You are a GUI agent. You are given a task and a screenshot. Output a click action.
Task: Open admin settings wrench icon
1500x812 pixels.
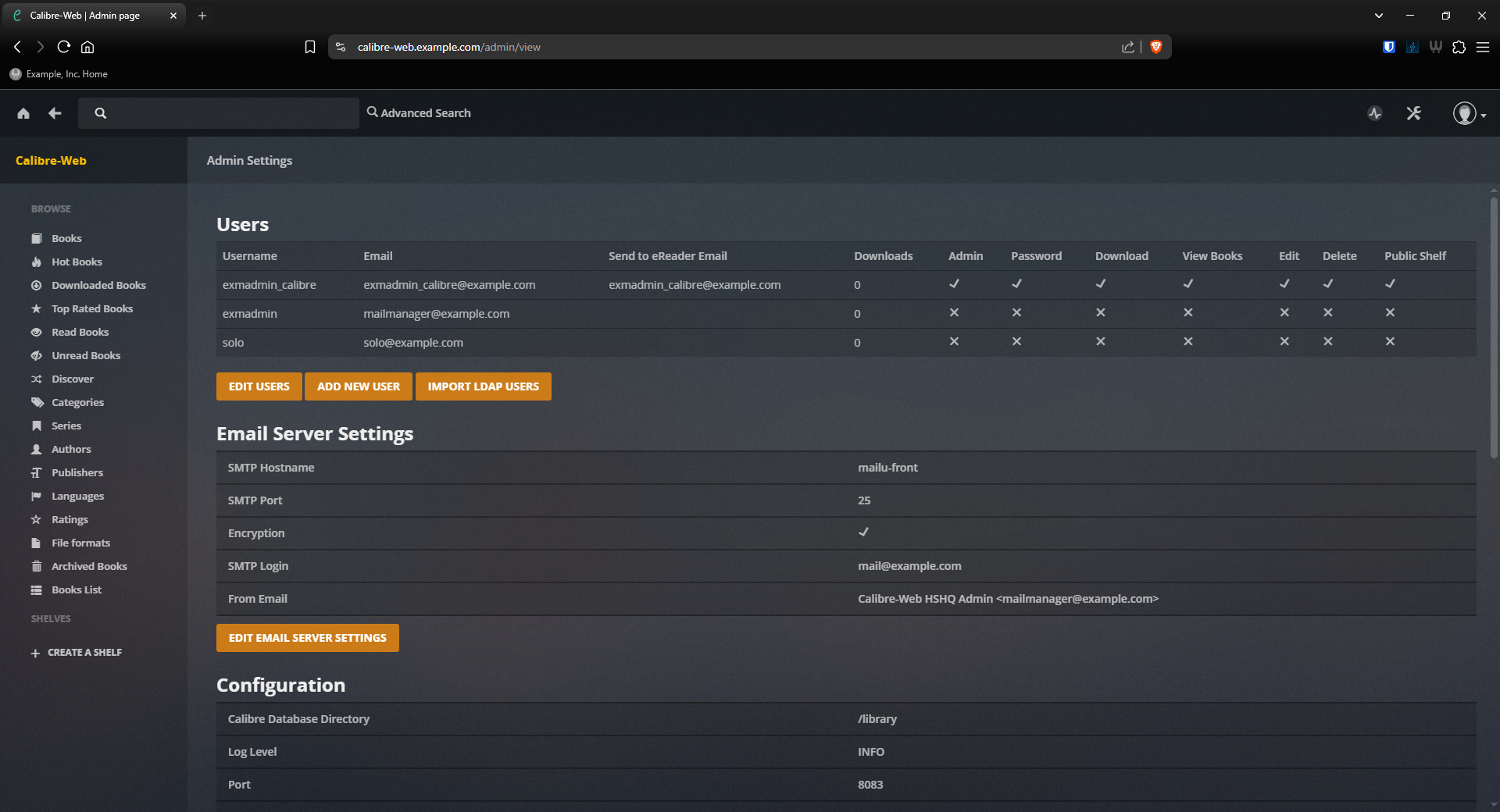(1414, 113)
